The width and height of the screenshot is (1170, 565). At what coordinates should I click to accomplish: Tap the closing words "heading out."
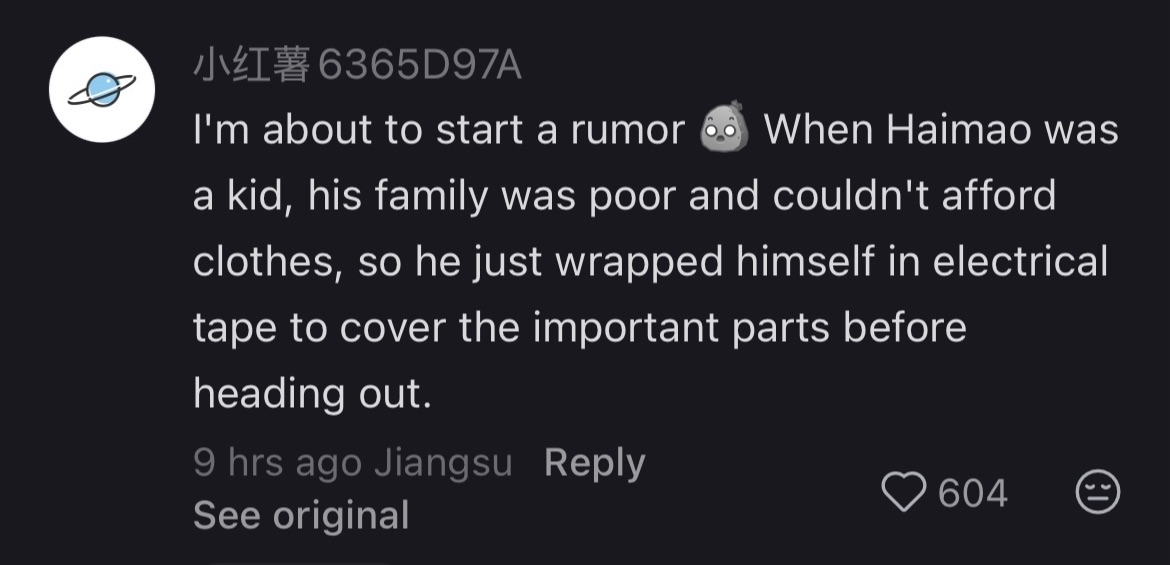[x=313, y=394]
